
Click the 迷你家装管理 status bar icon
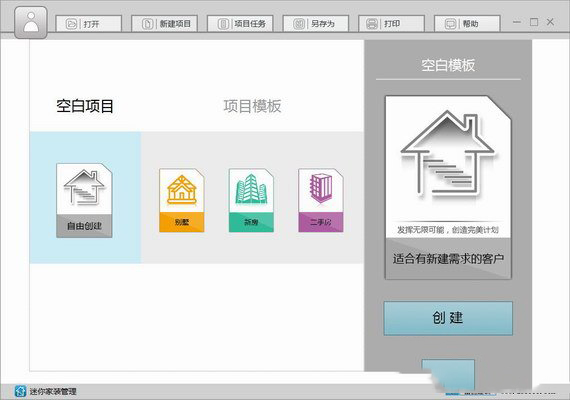(x=20, y=391)
